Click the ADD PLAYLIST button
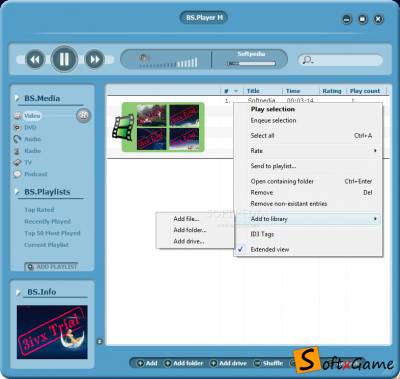Screen dimensions: 400x379 [51, 267]
